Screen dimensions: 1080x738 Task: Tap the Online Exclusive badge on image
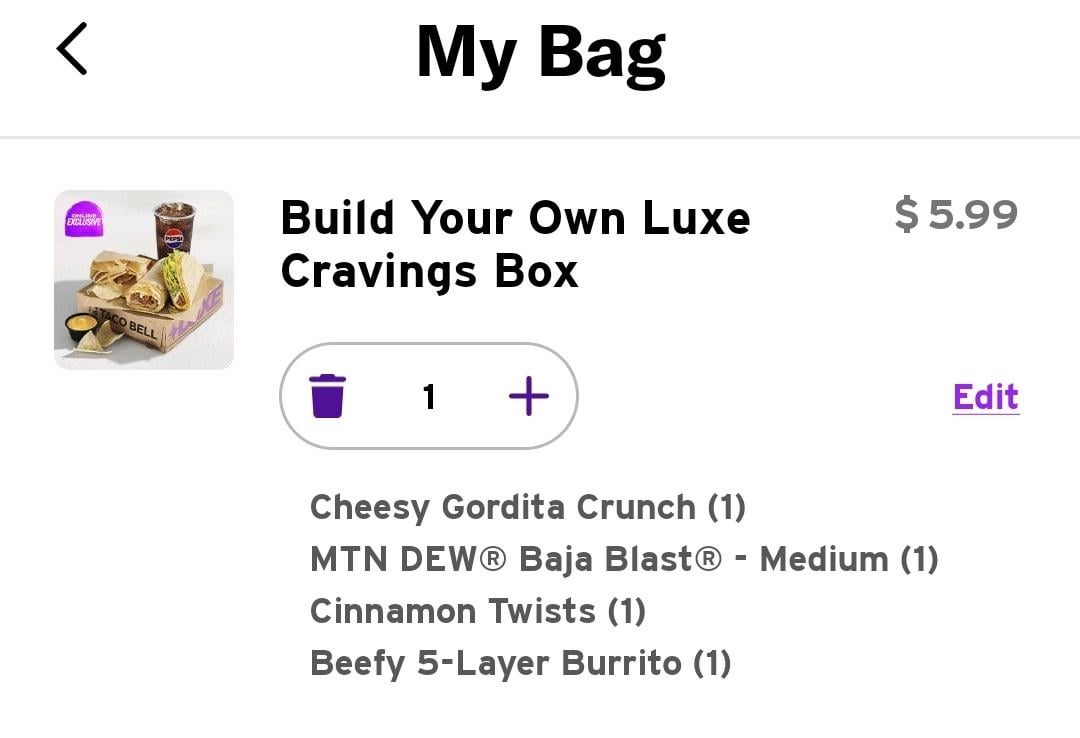[x=84, y=219]
